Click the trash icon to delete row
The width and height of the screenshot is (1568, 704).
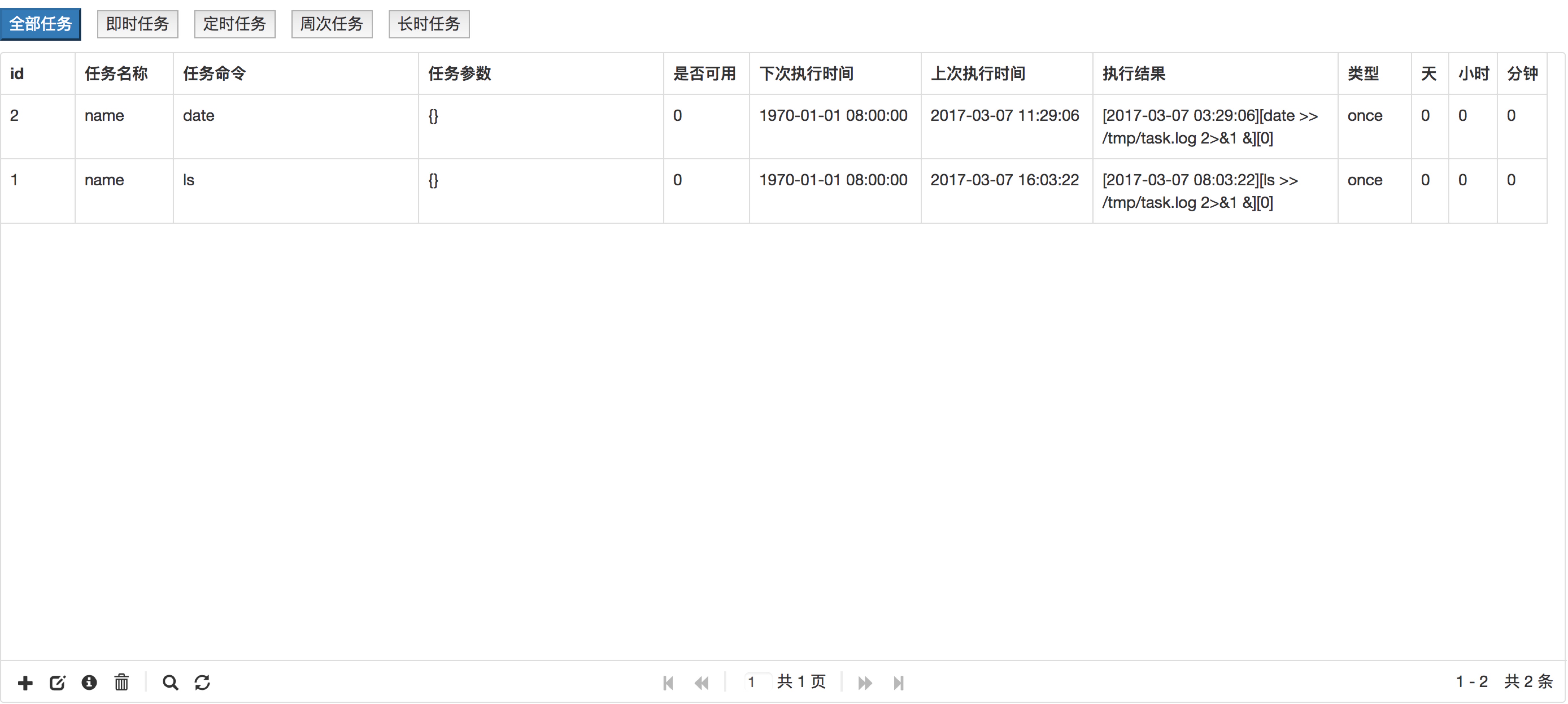tap(122, 682)
